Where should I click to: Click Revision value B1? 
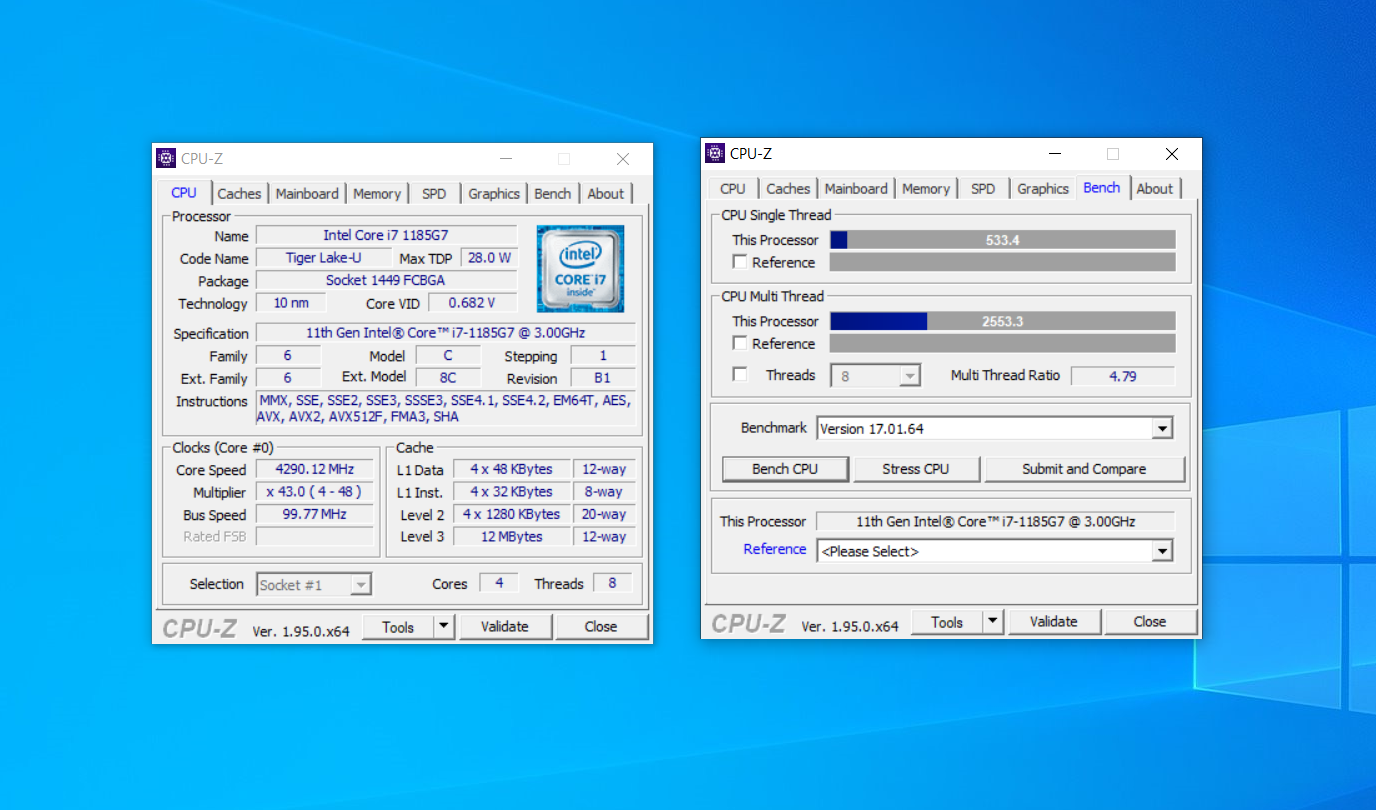click(603, 378)
